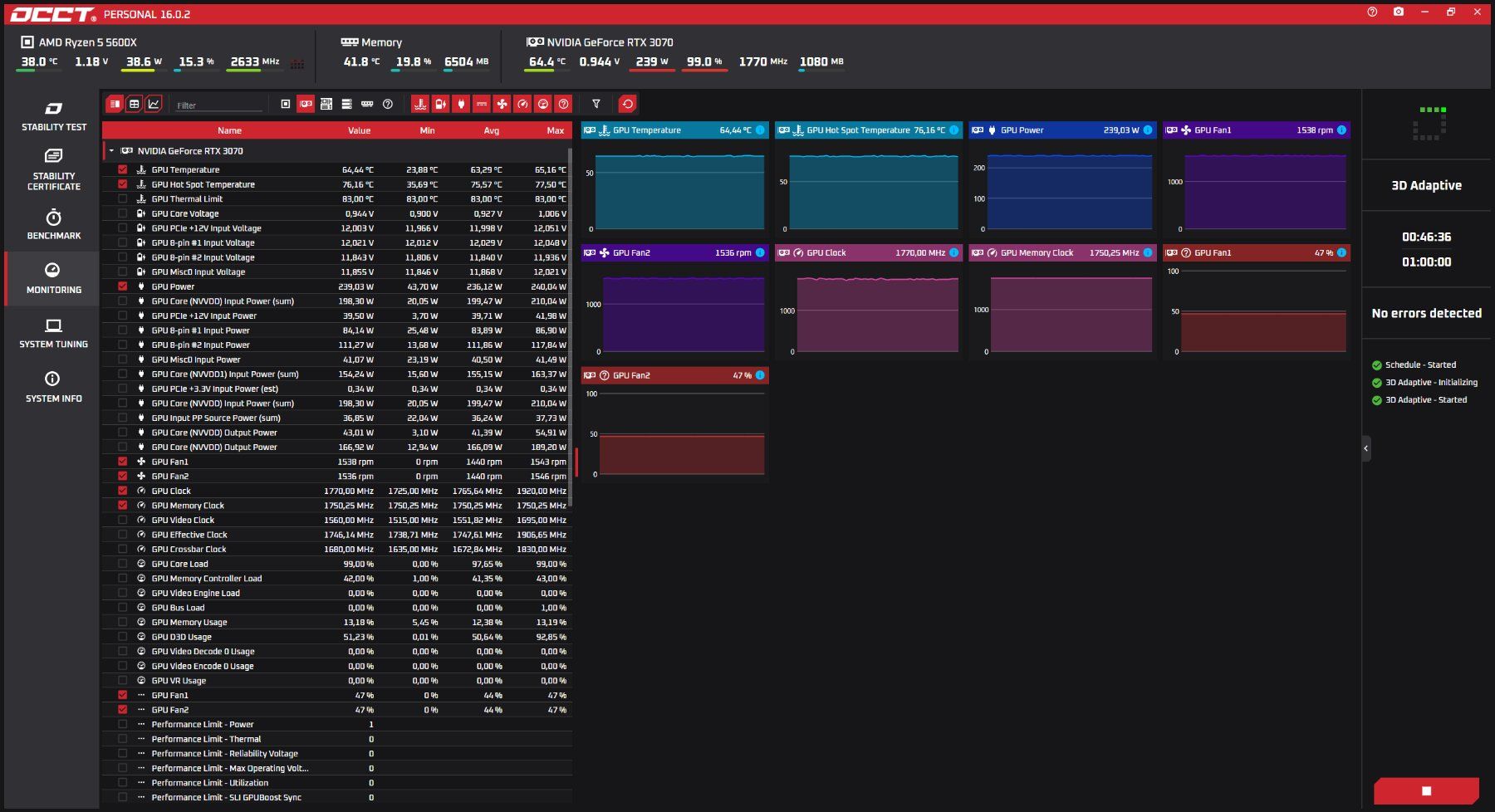This screenshot has width=1495, height=812.
Task: Toggle load usage sensor type filter
Action: tap(543, 104)
